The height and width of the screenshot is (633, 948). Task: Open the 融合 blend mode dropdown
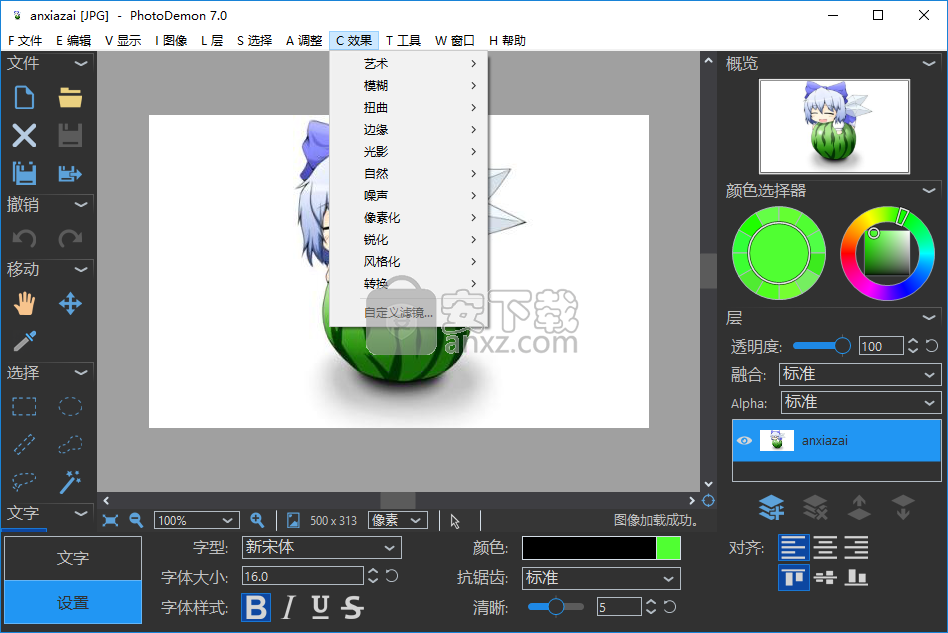[860, 374]
